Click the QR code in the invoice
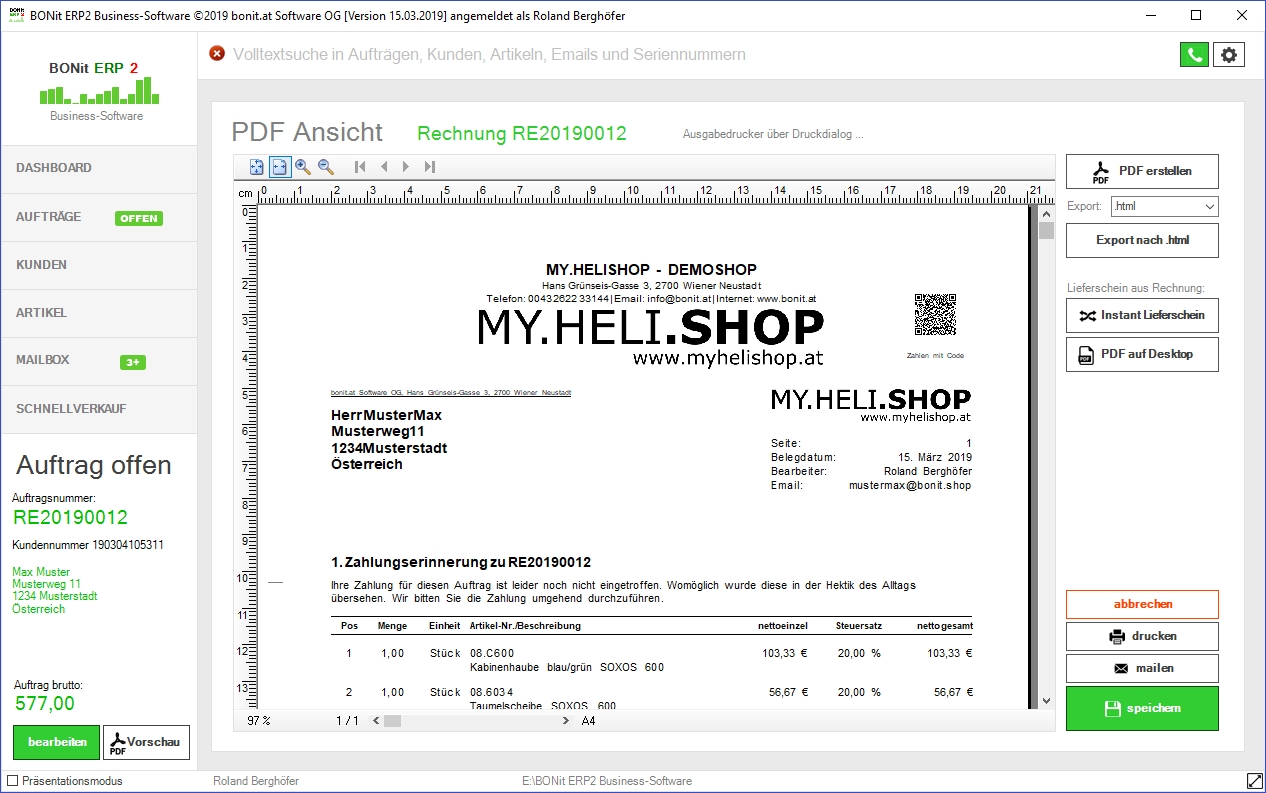Viewport: 1266px width, 793px height. tap(935, 315)
